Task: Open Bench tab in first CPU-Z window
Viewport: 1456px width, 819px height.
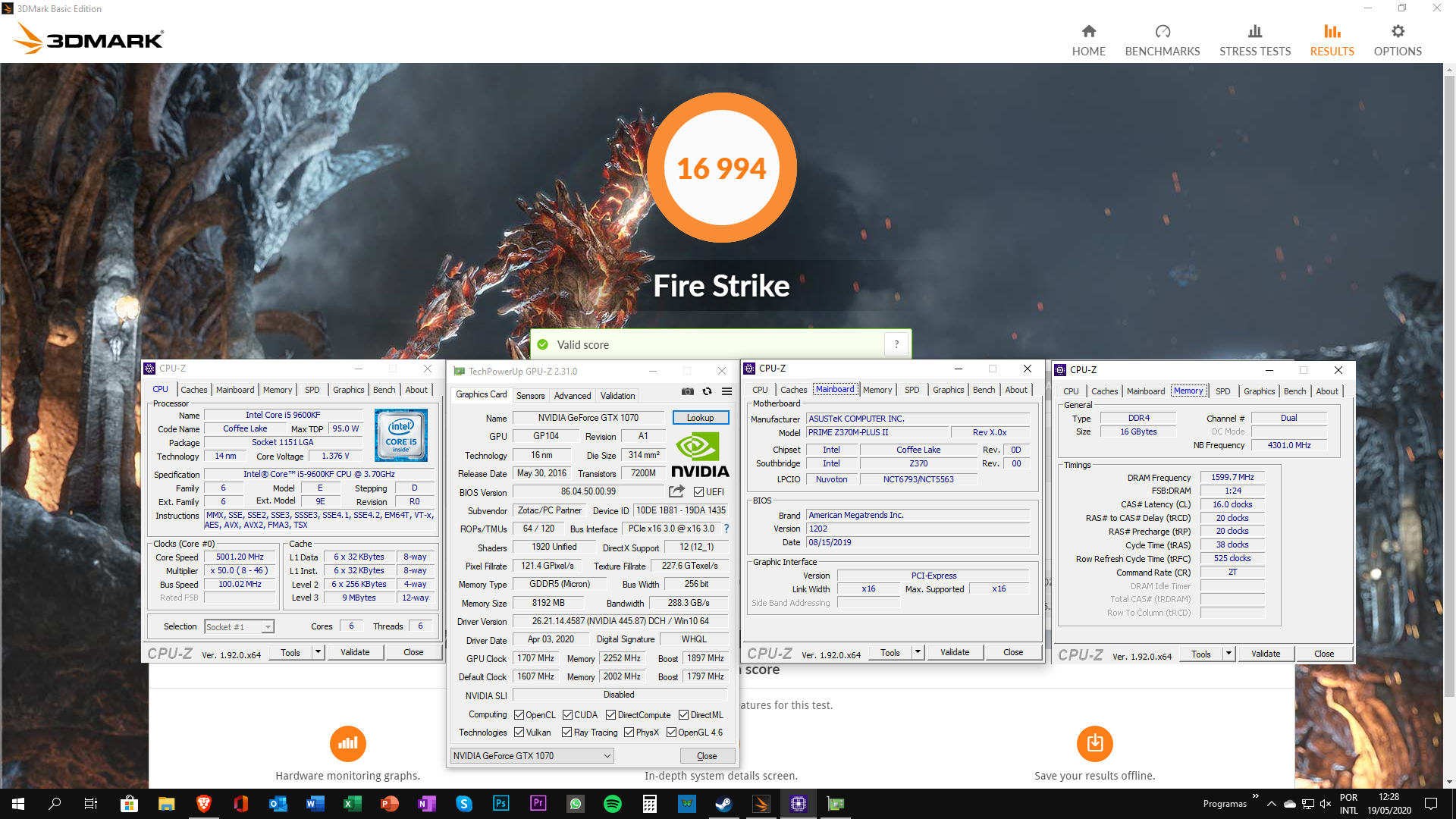Action: pyautogui.click(x=384, y=390)
